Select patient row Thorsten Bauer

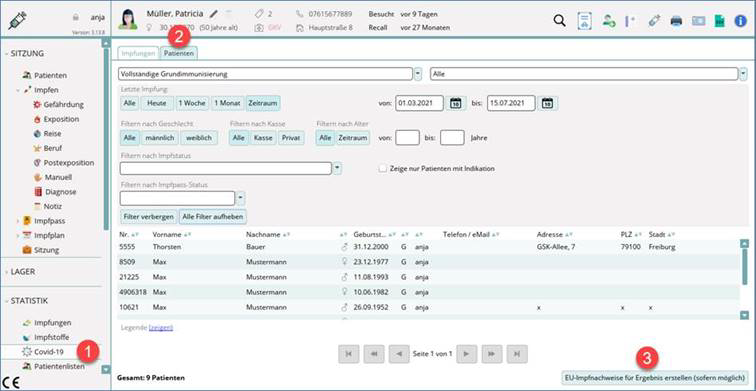(429, 247)
